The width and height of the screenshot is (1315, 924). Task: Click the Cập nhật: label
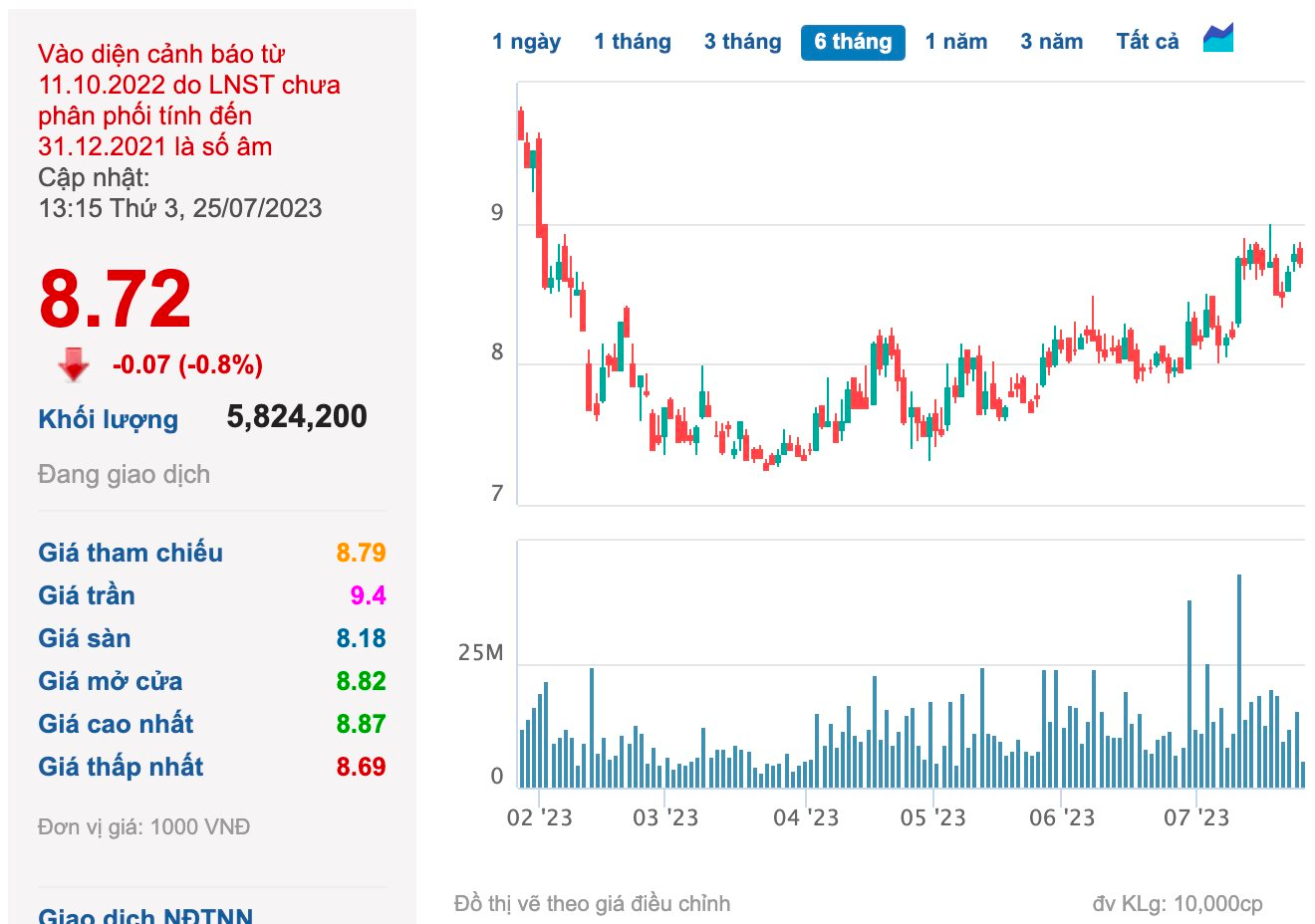(x=94, y=177)
